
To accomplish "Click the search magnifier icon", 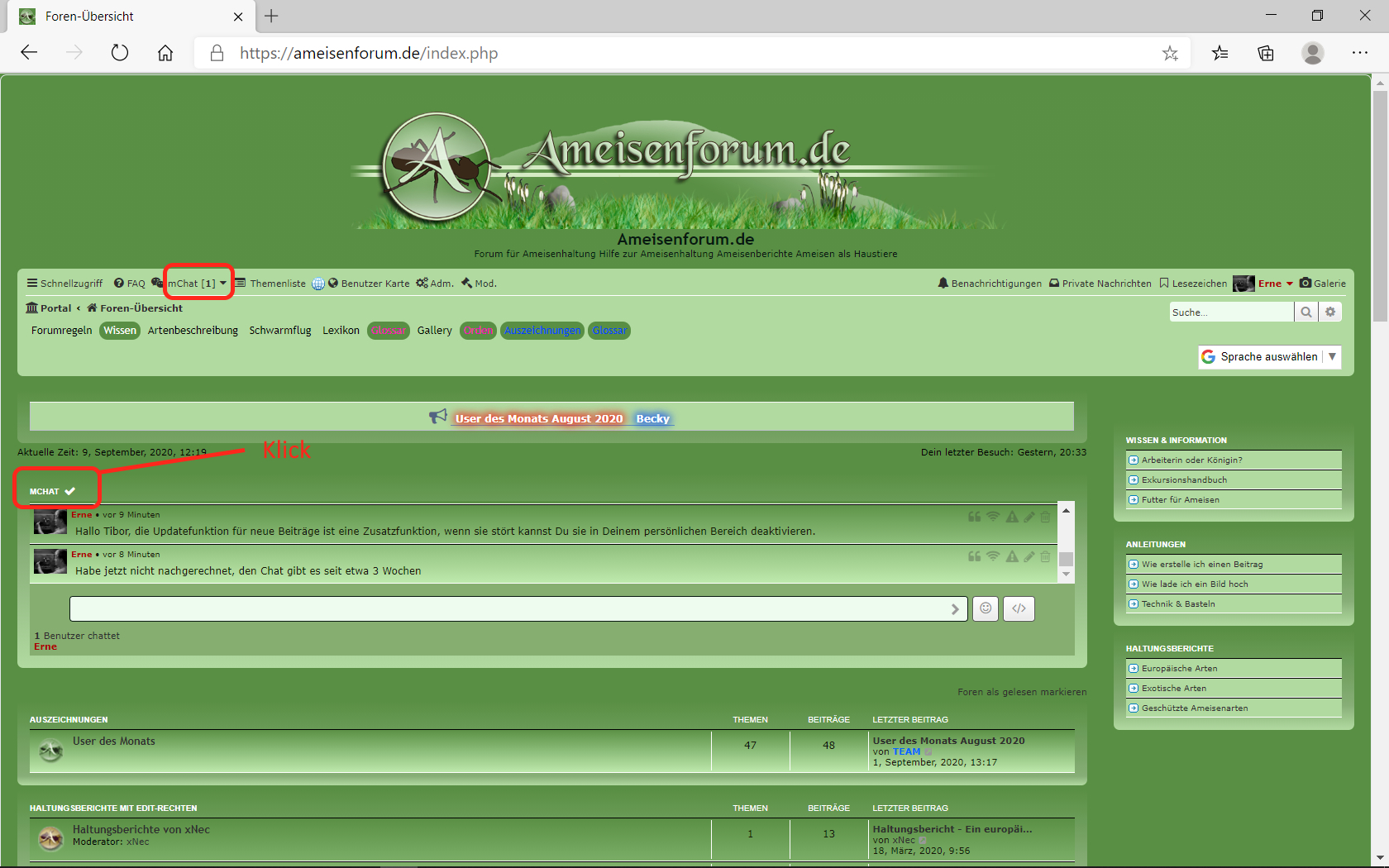I will point(1305,312).
